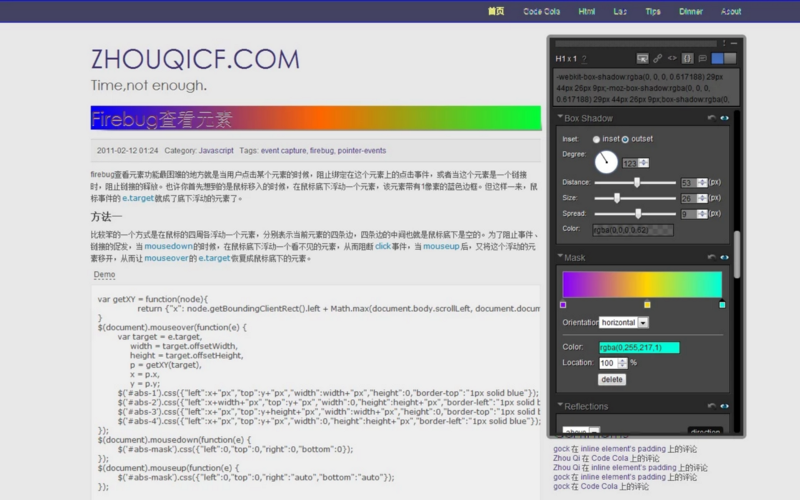
Task: Open the About navigation item
Action: [731, 11]
